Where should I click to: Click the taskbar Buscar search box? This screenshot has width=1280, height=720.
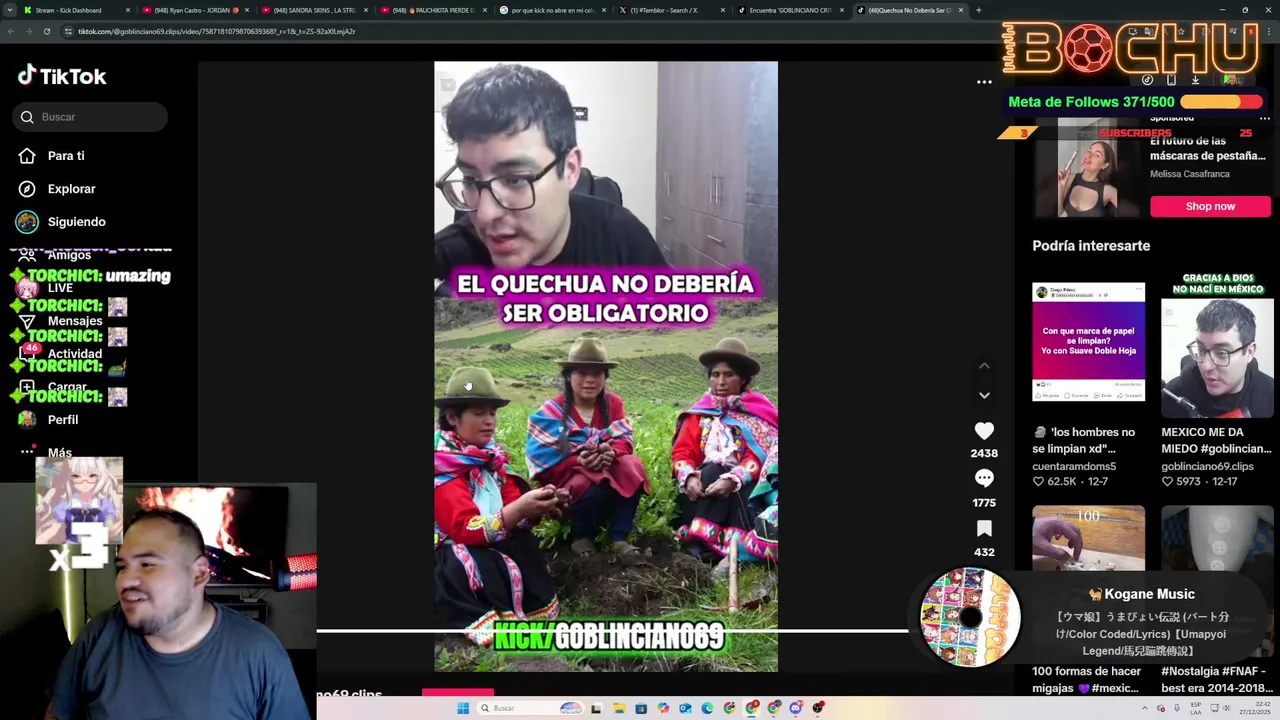[x=529, y=708]
